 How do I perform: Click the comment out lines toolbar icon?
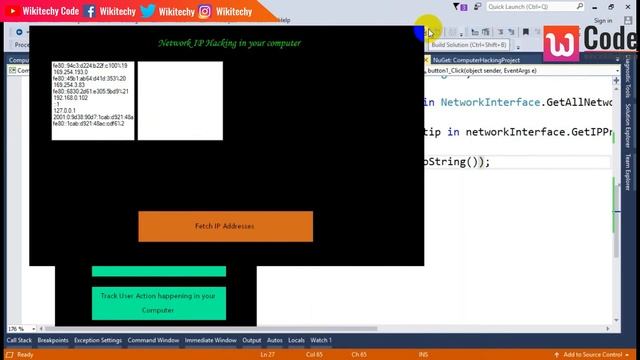(x=500, y=32)
